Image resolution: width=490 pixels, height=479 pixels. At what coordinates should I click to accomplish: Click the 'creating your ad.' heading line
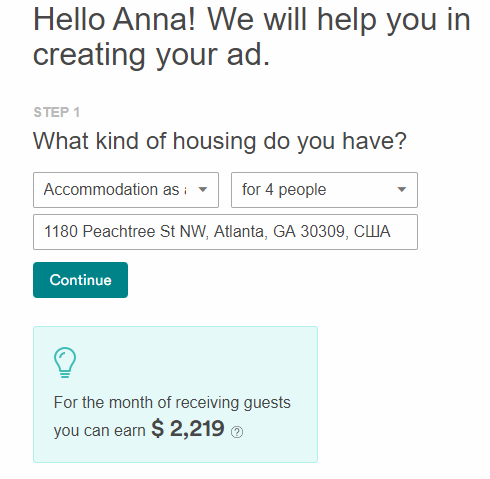point(151,55)
